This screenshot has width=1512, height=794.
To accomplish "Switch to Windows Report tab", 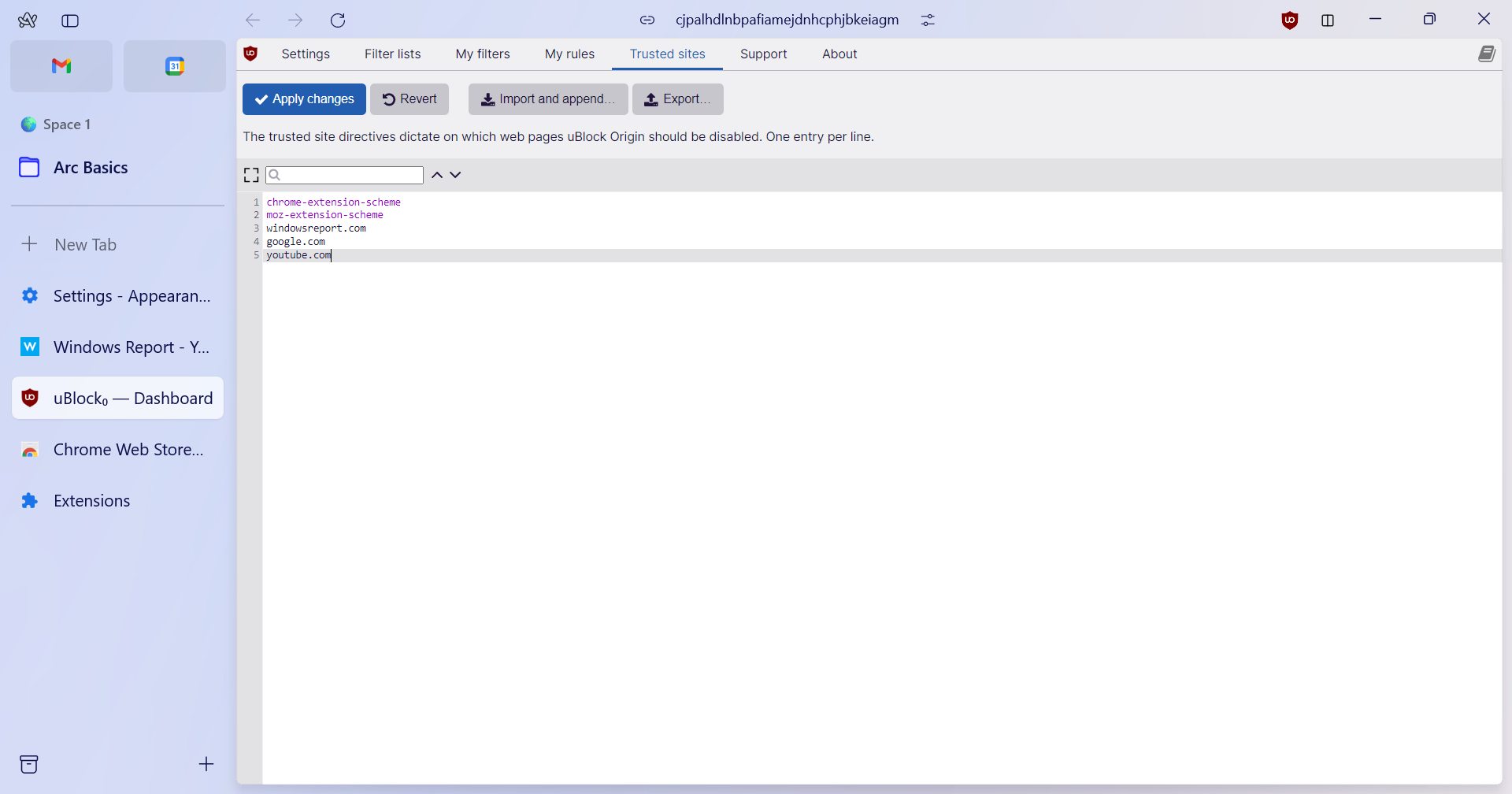I will click(118, 347).
